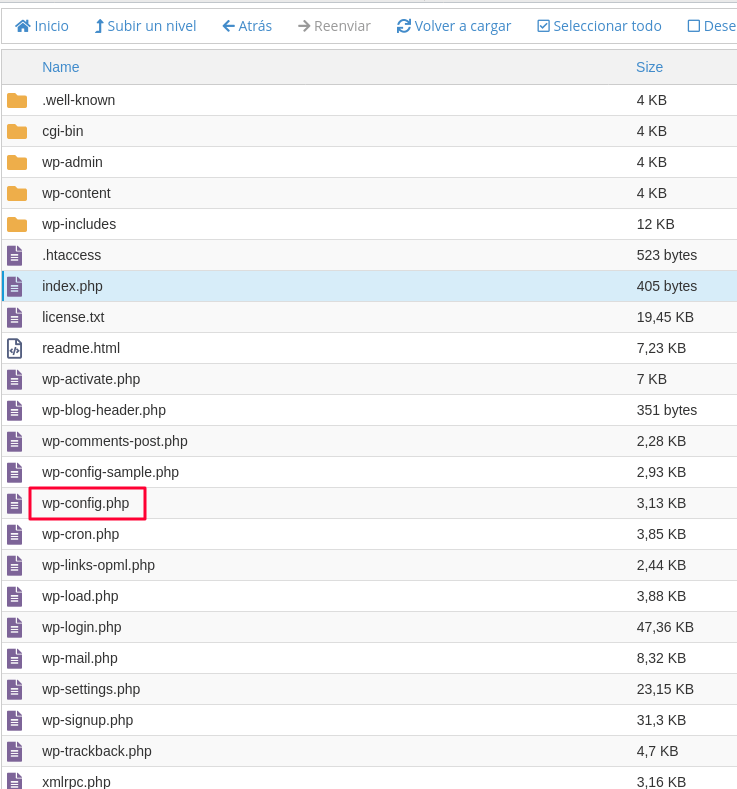Sort files by Size column header
The image size is (737, 789).
[649, 67]
